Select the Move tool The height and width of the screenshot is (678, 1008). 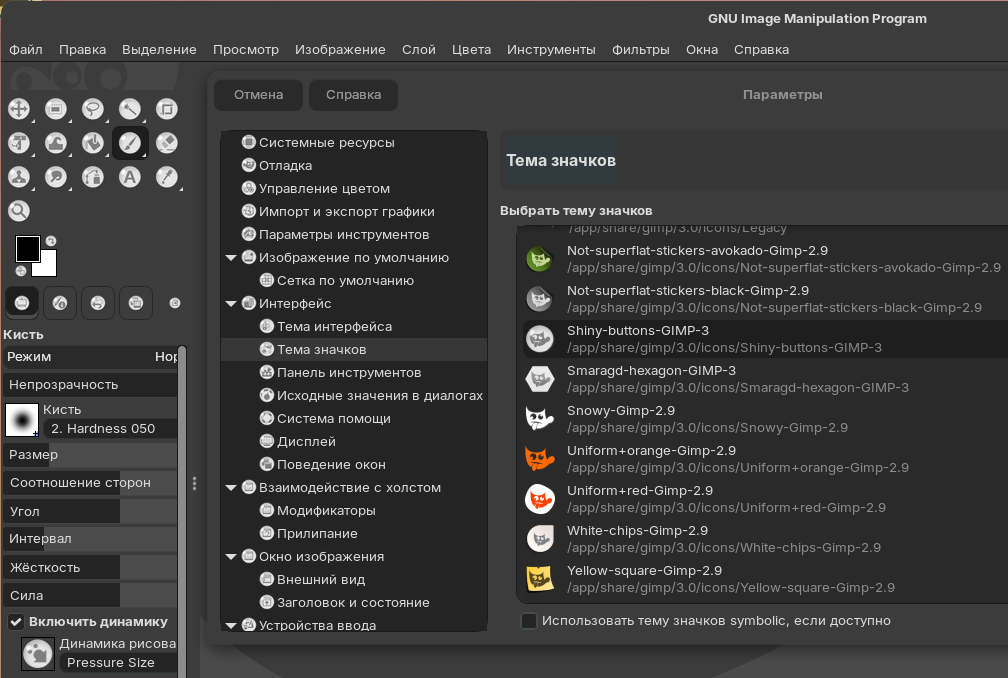point(19,109)
